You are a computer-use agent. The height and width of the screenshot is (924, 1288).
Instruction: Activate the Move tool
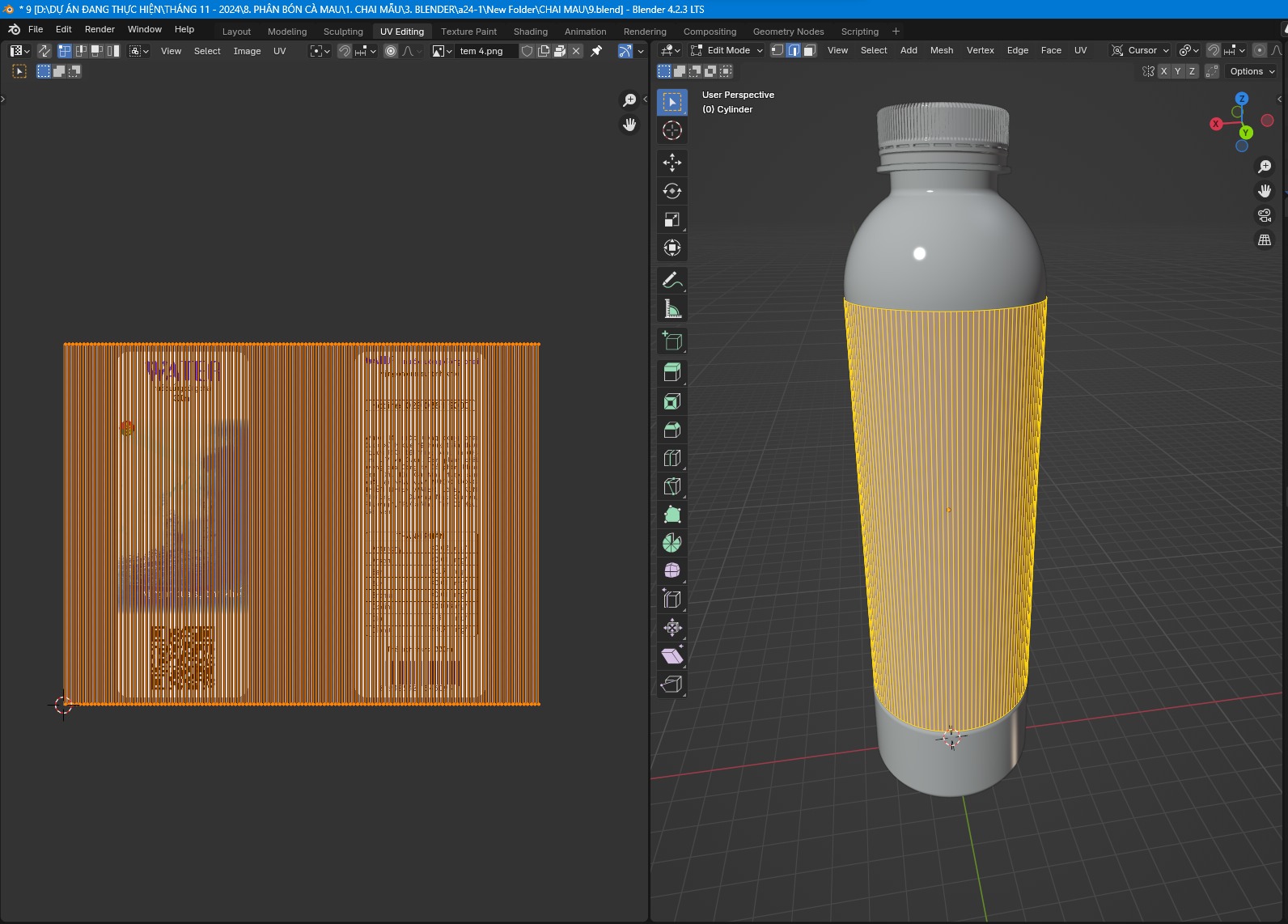[x=672, y=163]
